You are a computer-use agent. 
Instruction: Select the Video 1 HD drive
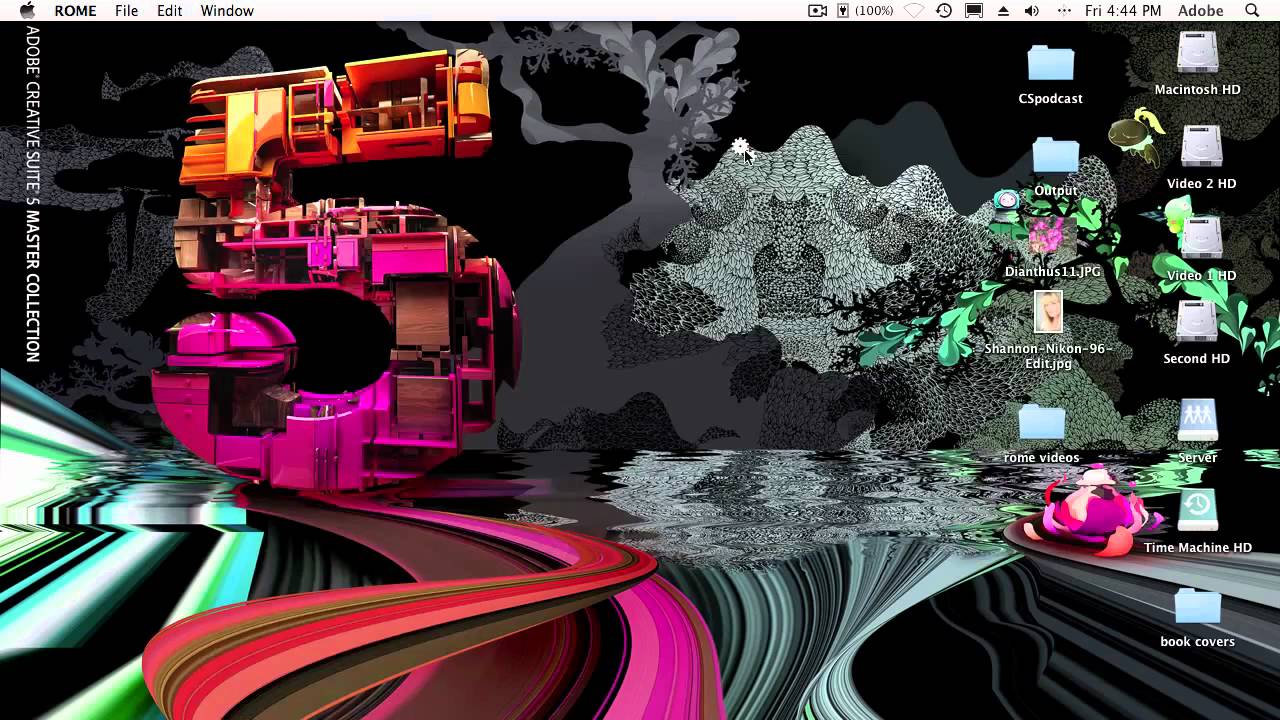point(1201,240)
